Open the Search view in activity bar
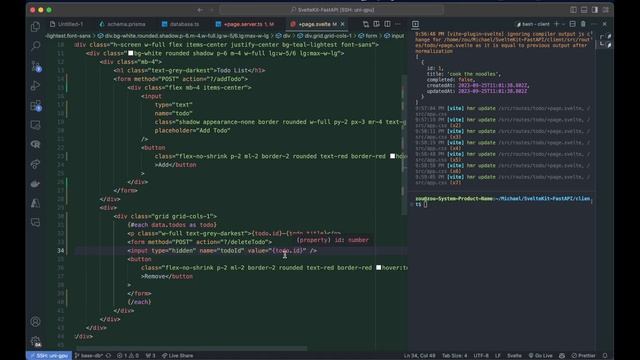 point(36,46)
